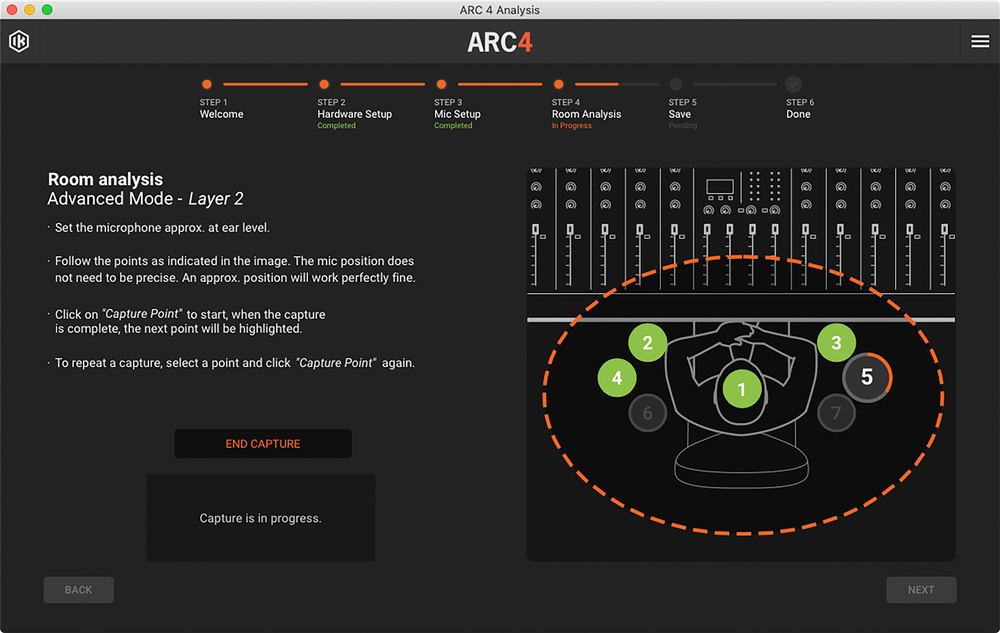The width and height of the screenshot is (1000, 633).
Task: Select active measurement point 5
Action: pos(866,378)
